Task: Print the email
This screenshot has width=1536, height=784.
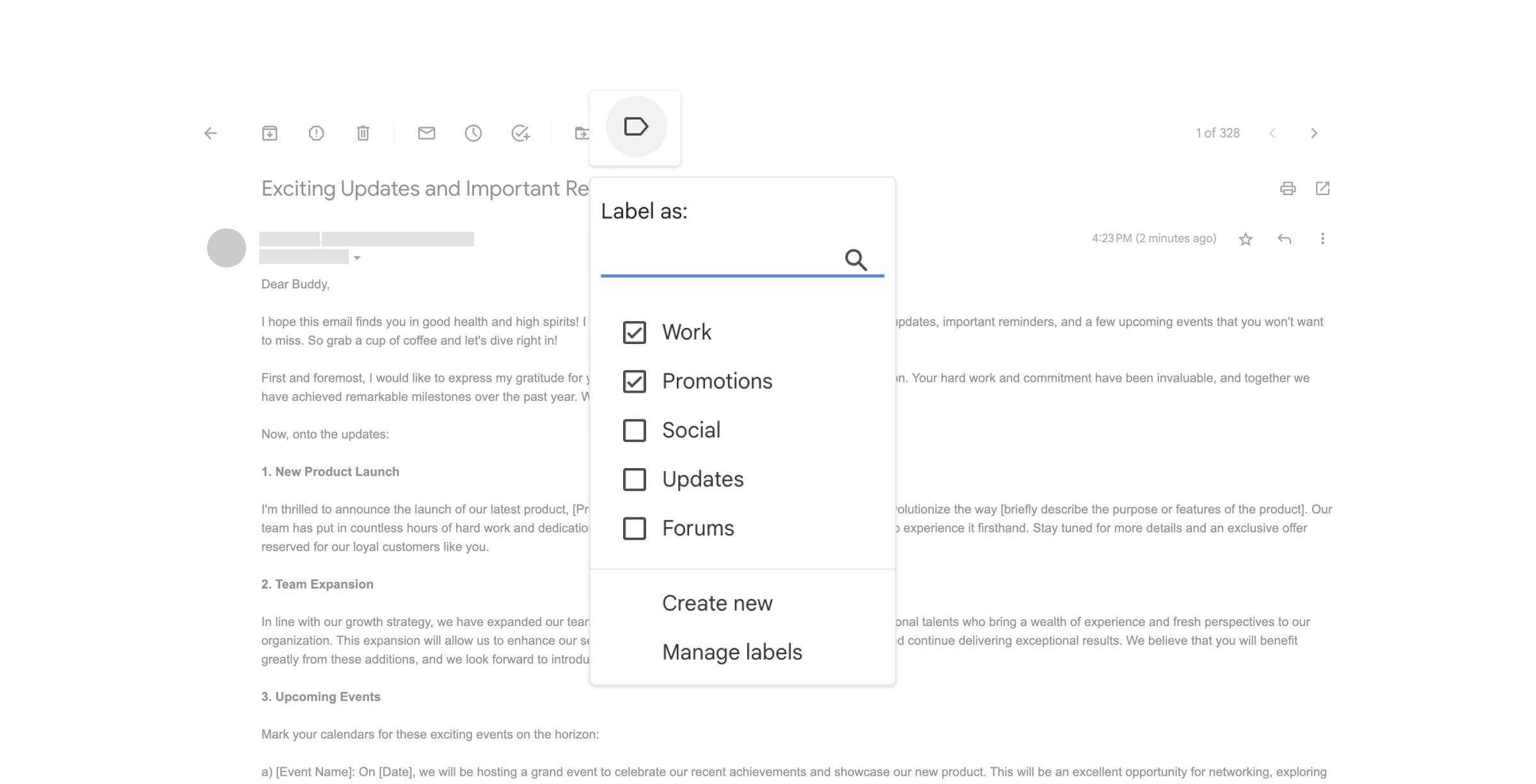Action: point(1287,189)
